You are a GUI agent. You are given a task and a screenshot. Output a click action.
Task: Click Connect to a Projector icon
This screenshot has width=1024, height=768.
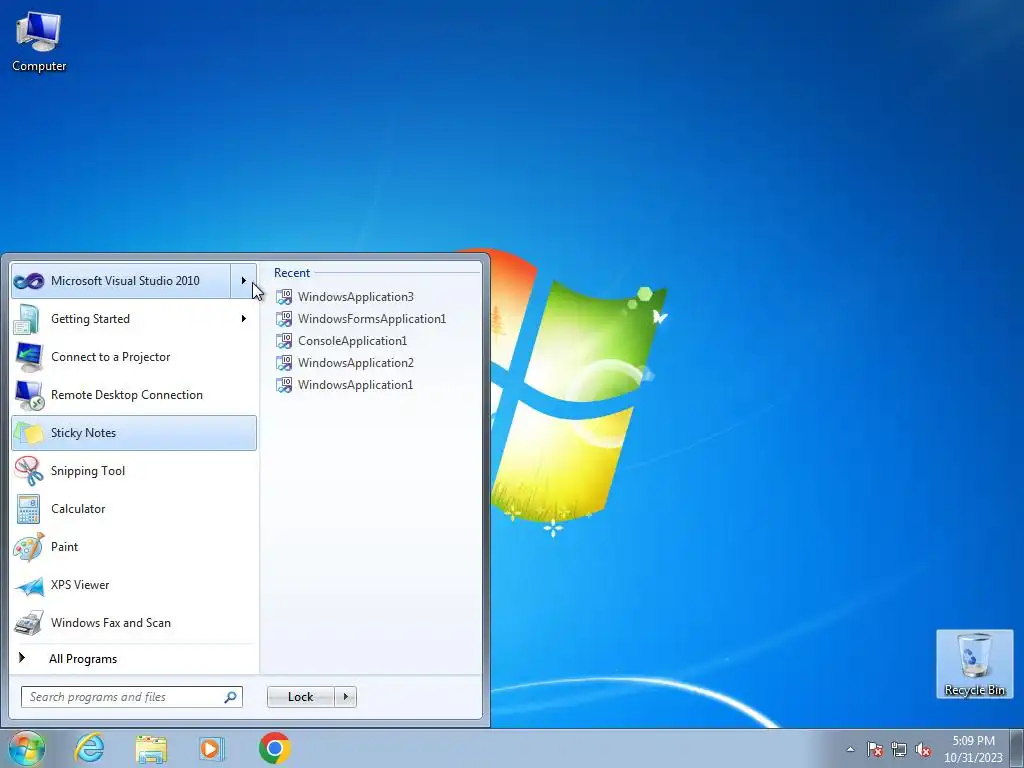[x=29, y=357]
